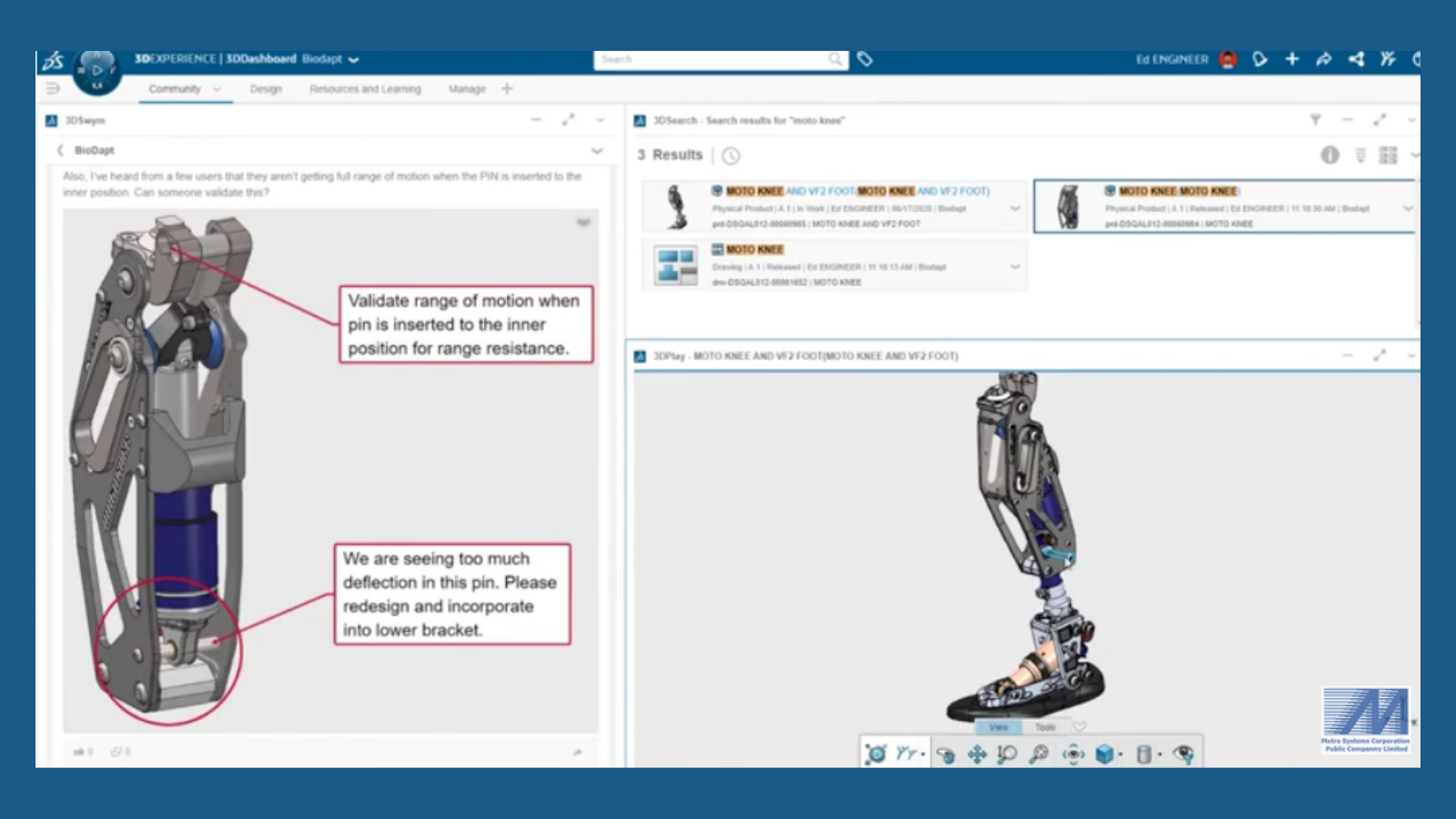The image size is (1456, 819).
Task: Click Fit All In zoom icon
Action: coord(1039,753)
